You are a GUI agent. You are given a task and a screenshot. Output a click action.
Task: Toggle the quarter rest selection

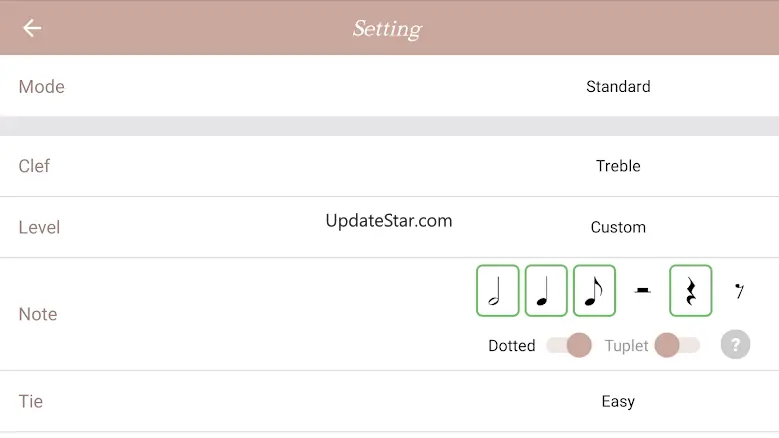click(x=691, y=291)
